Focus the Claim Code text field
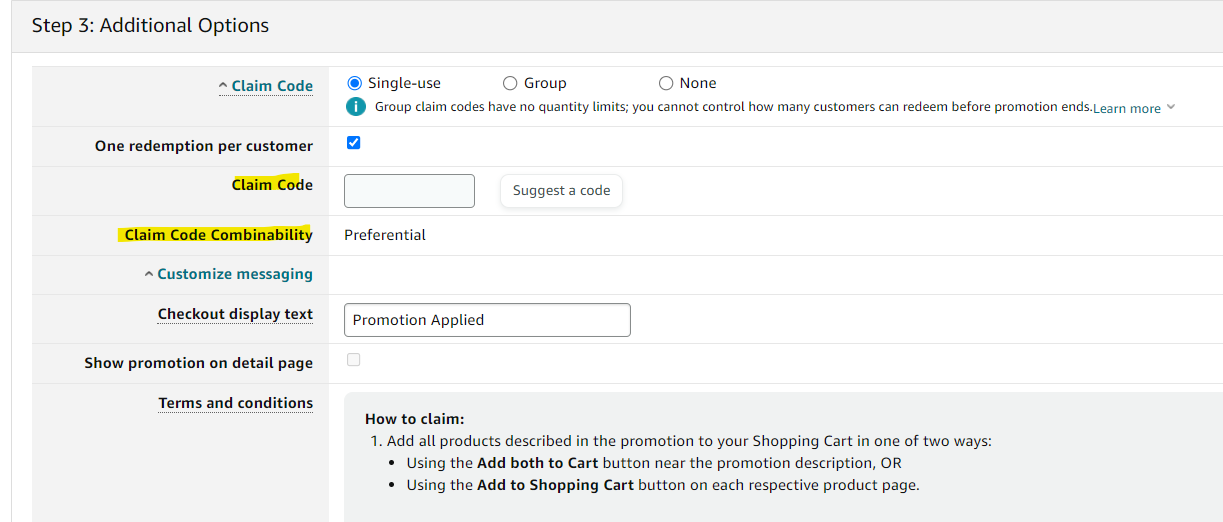This screenshot has width=1223, height=522. coord(409,191)
